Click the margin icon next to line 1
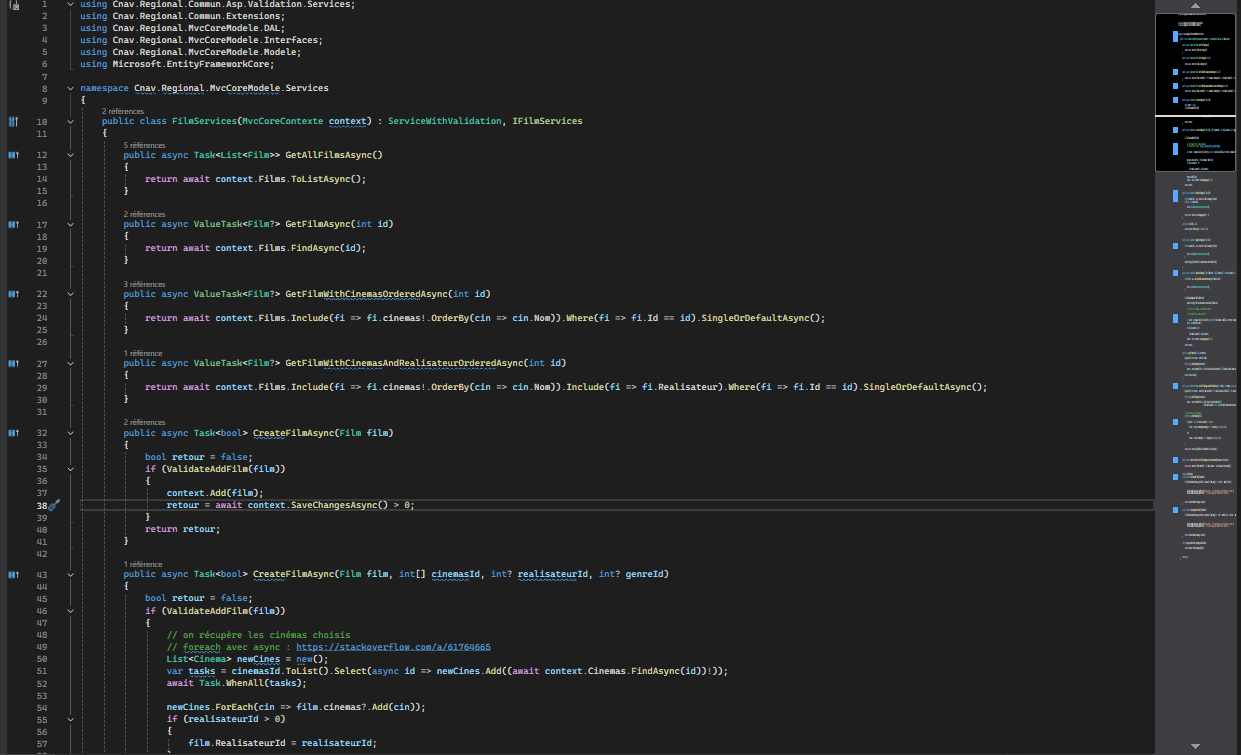This screenshot has width=1241, height=755. (x=13, y=6)
